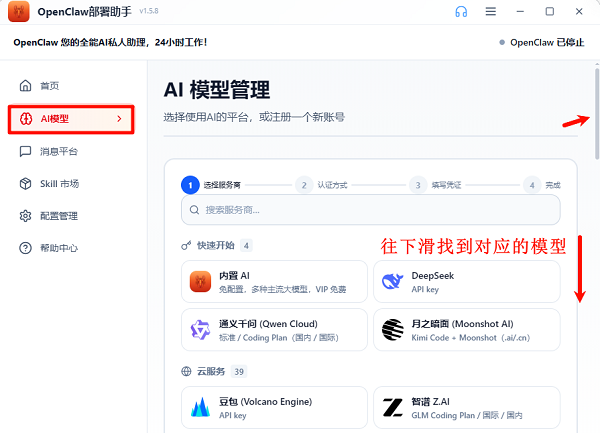The image size is (600, 433).
Task: Click the 内置 AI provider logo
Action: click(x=200, y=282)
